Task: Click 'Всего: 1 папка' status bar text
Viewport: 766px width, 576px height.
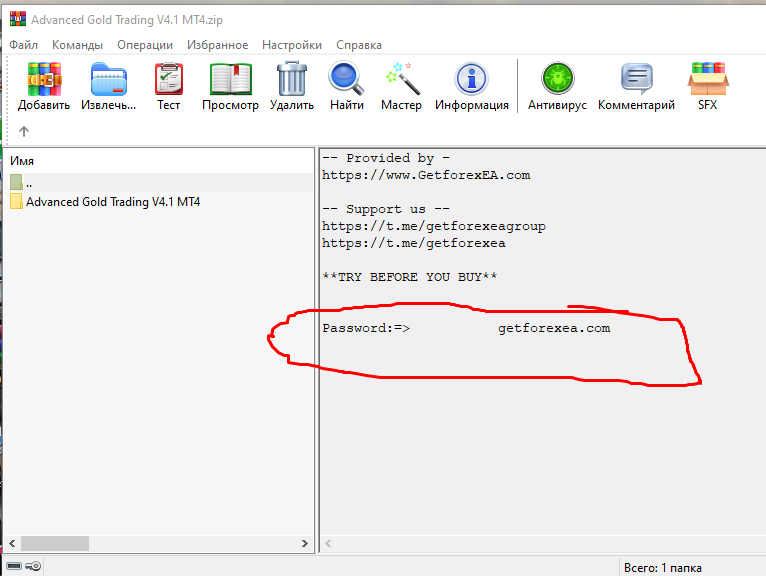Action: (662, 568)
